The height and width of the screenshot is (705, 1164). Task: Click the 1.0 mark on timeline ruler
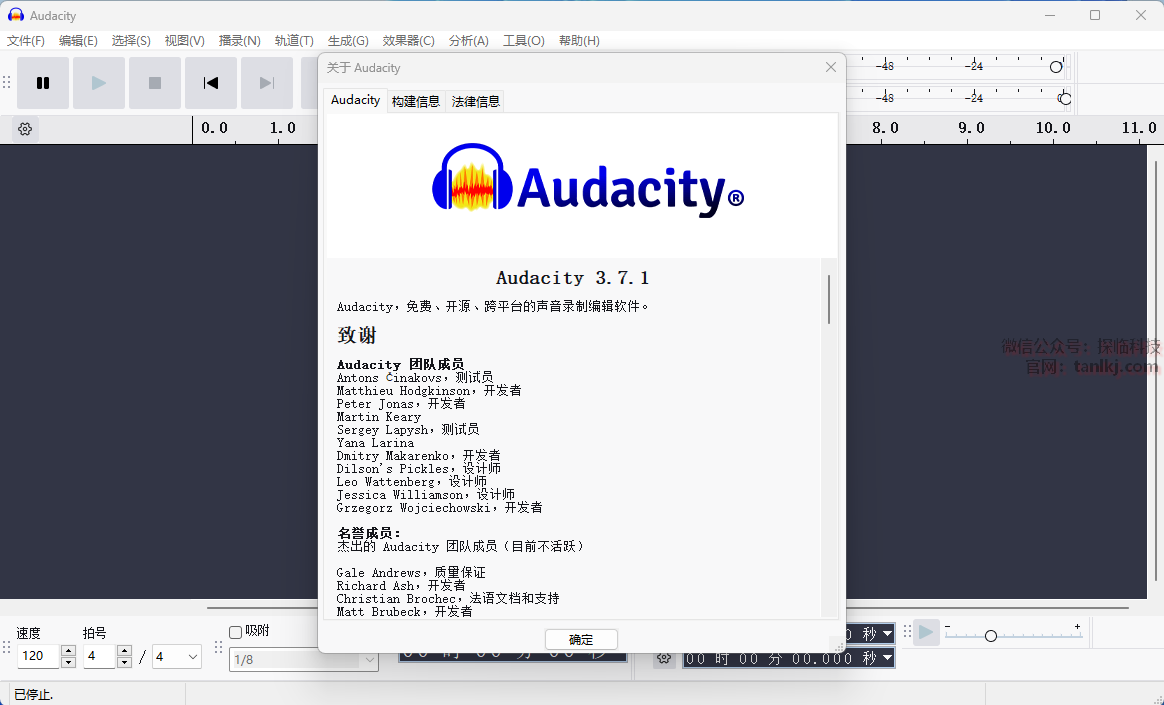click(282, 128)
